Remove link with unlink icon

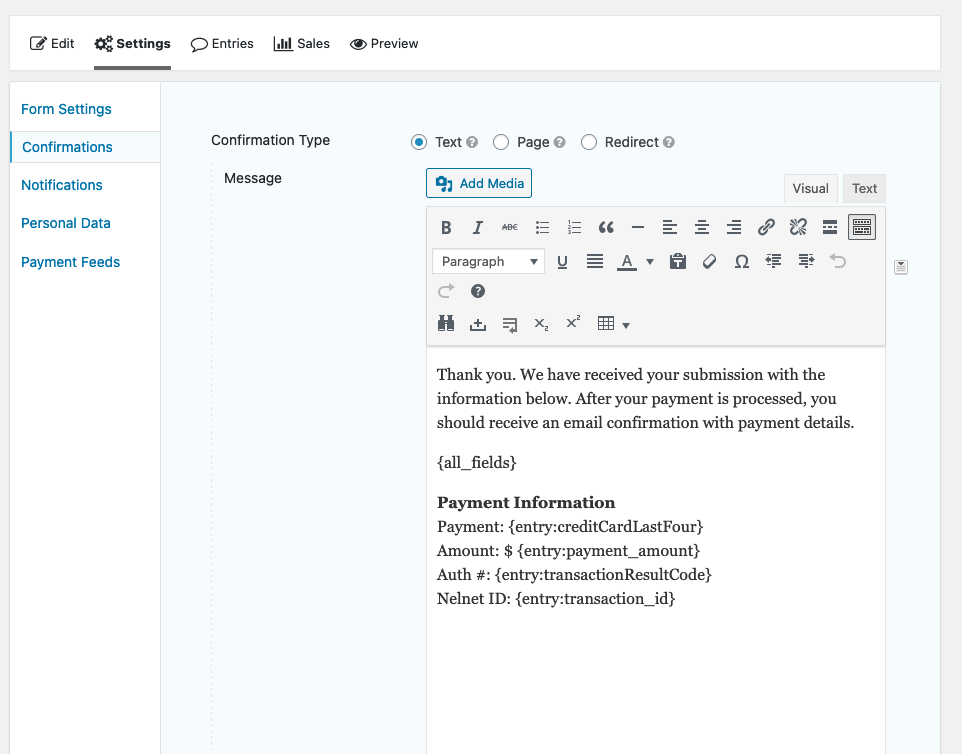tap(798, 228)
